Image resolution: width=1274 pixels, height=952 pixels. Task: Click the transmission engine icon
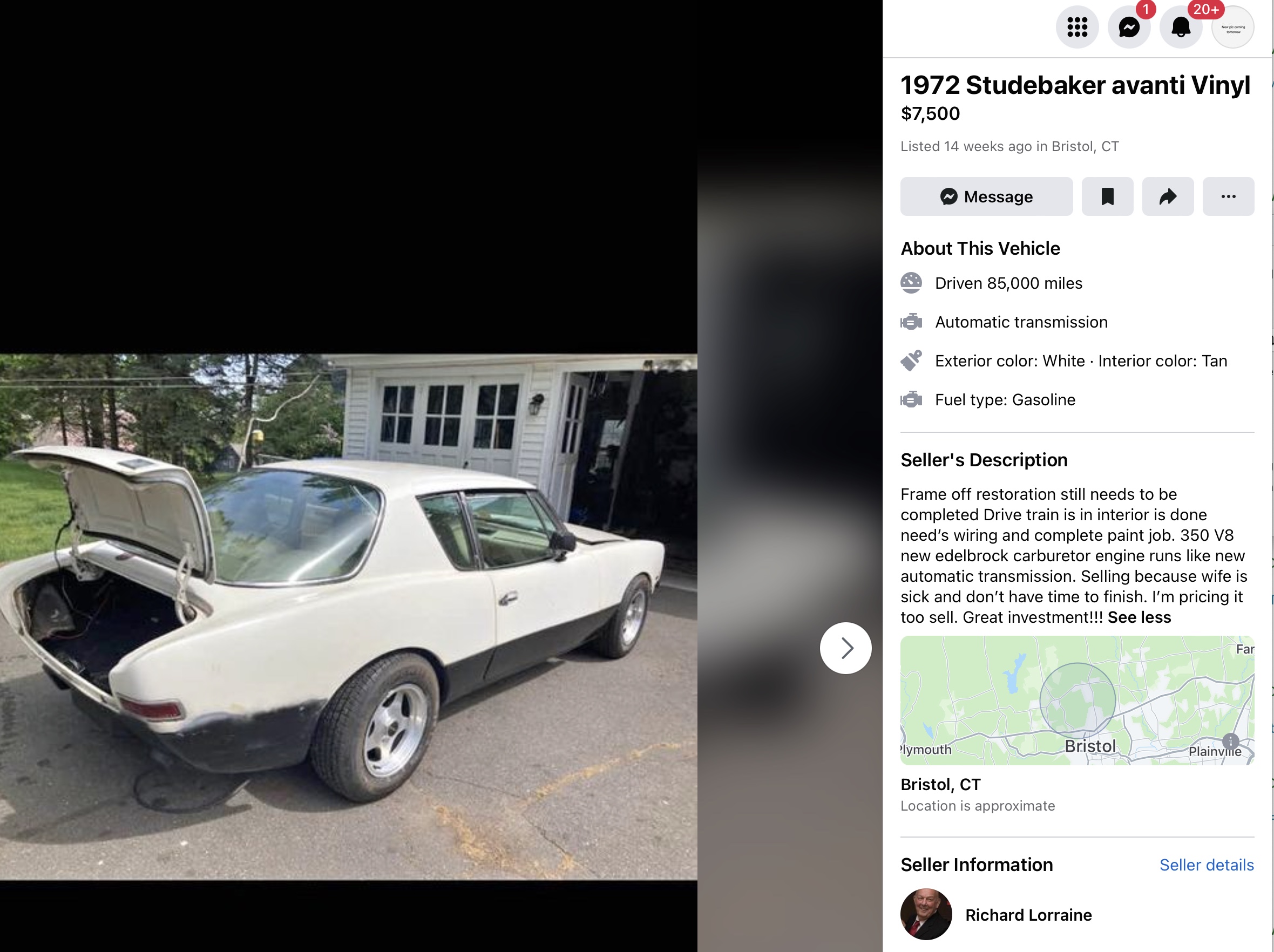[911, 322]
